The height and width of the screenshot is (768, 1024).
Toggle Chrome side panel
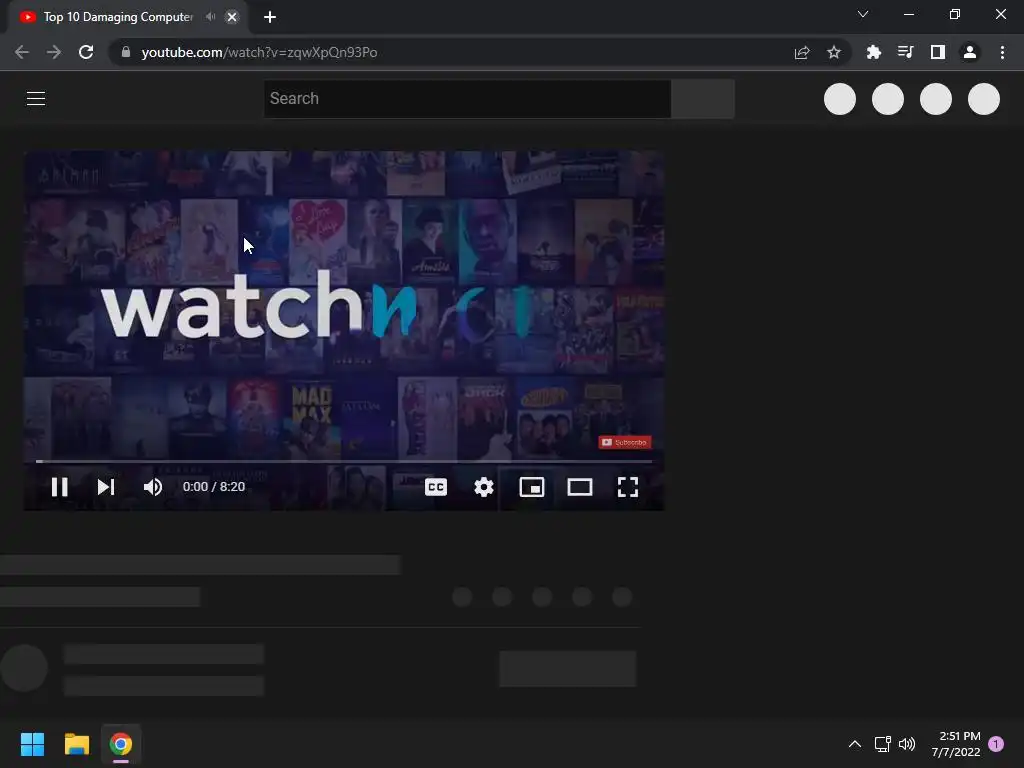938,52
